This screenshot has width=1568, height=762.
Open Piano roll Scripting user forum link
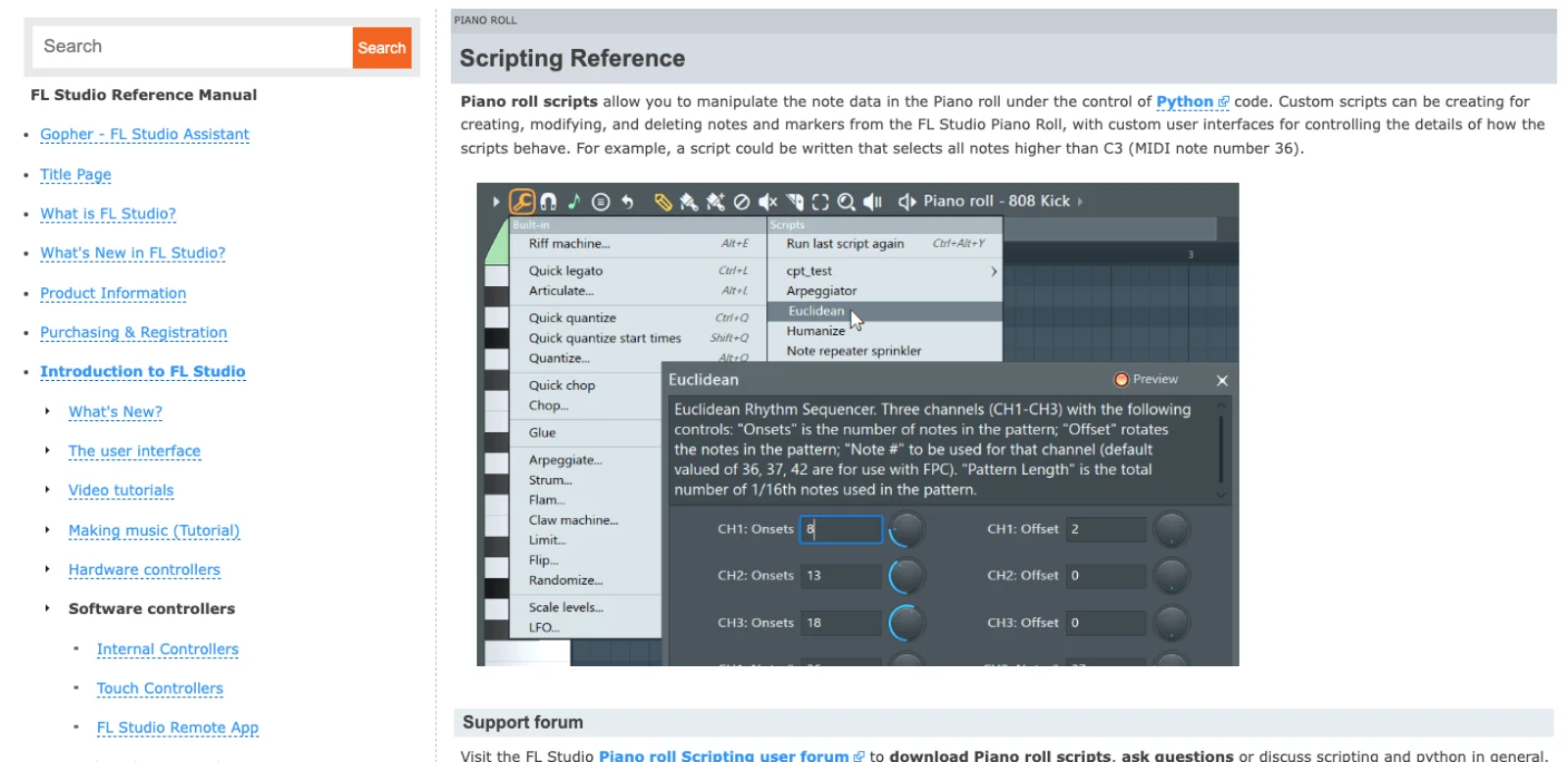(x=723, y=755)
